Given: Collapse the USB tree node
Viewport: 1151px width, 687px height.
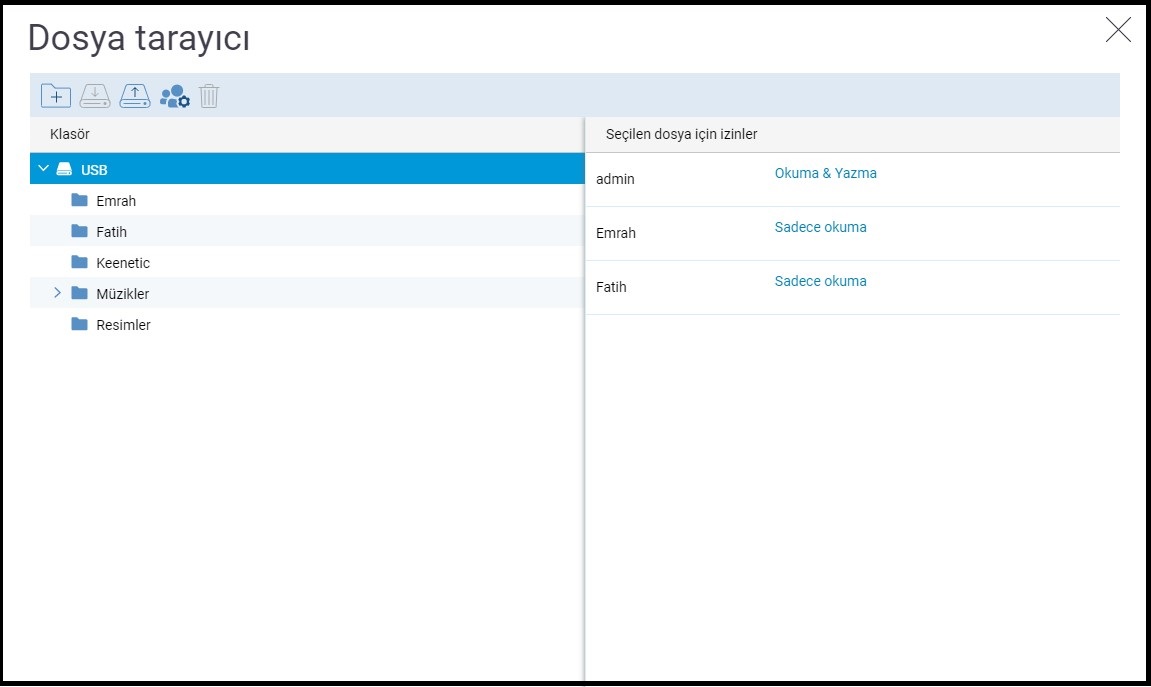Looking at the screenshot, I should (x=43, y=169).
